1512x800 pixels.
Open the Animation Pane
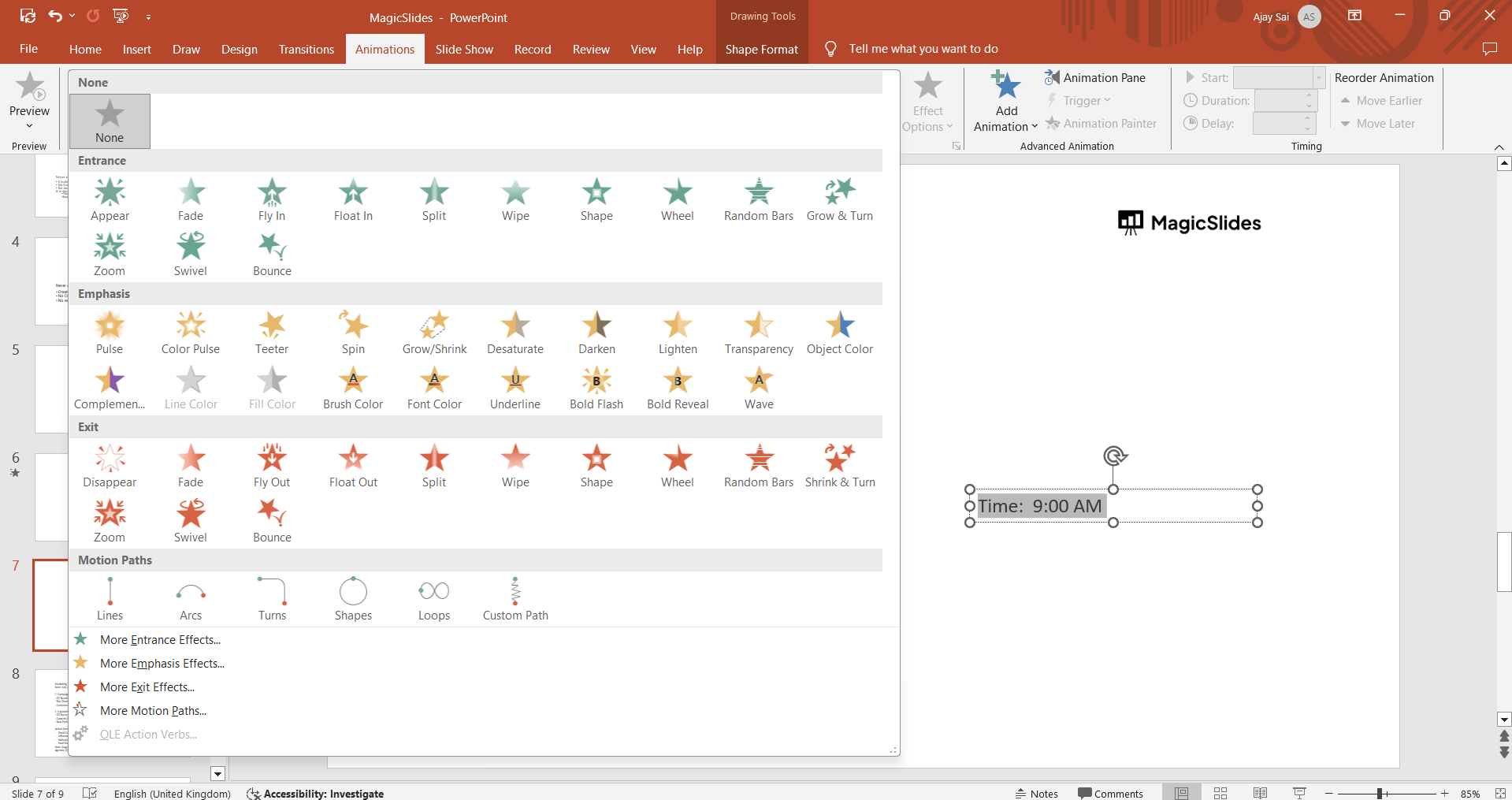1095,77
